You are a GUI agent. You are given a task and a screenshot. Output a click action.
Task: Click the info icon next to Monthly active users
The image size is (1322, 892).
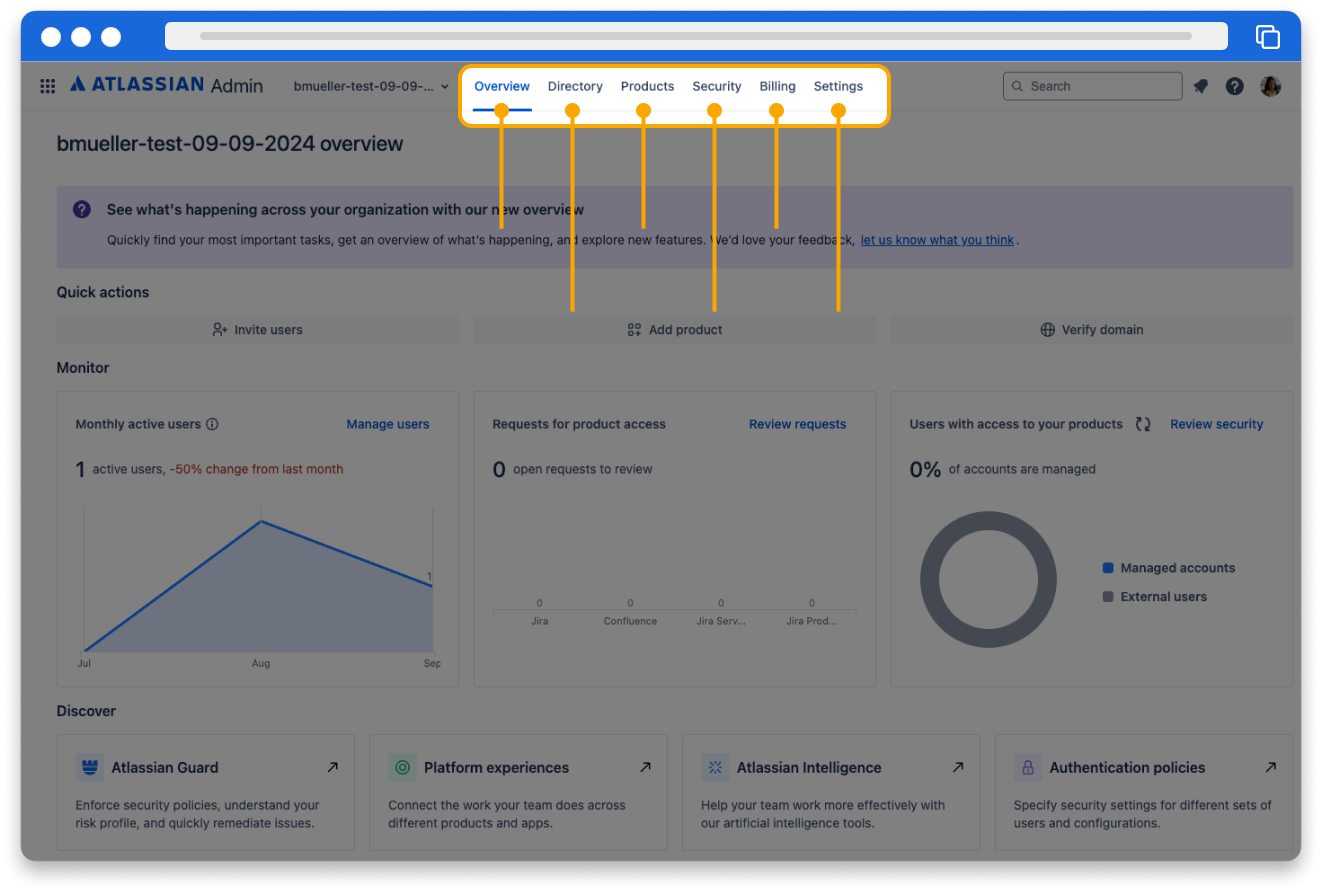coord(212,424)
